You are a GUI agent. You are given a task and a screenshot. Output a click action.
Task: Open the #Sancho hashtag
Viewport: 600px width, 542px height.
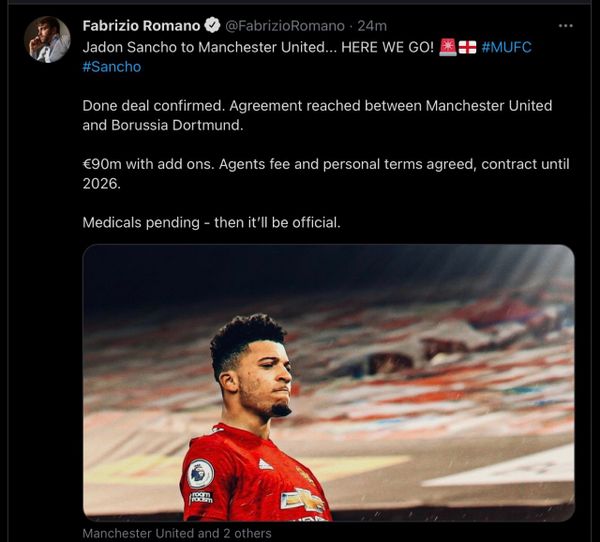click(x=112, y=67)
